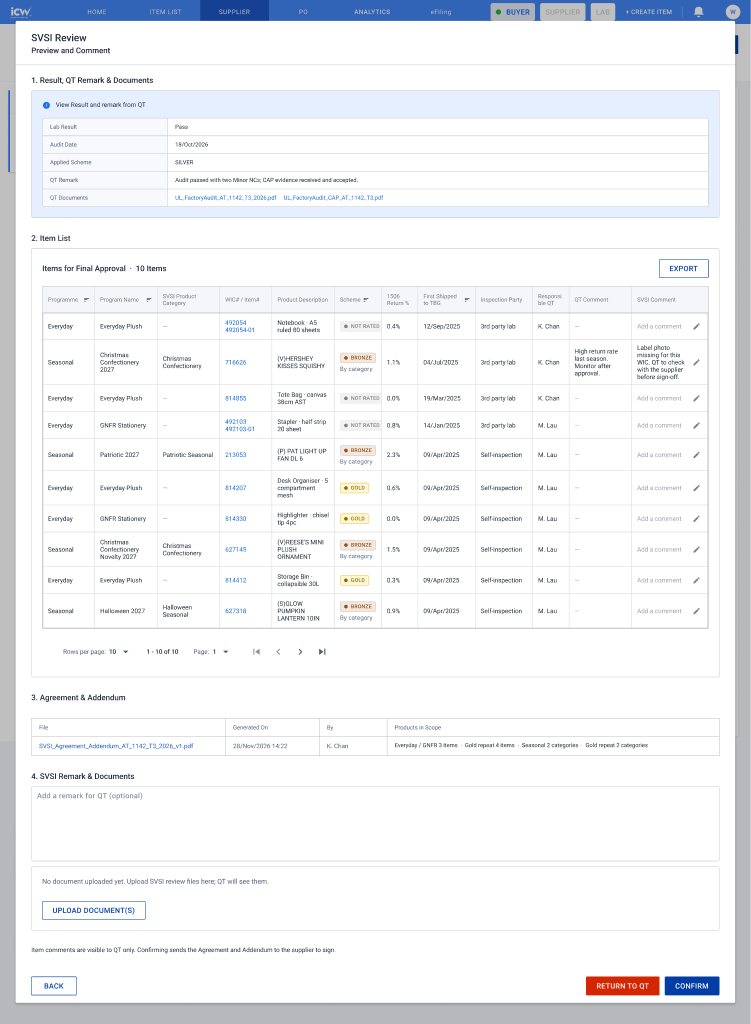Go to first page of items
Image resolution: width=751 pixels, height=1024 pixels.
[256, 652]
